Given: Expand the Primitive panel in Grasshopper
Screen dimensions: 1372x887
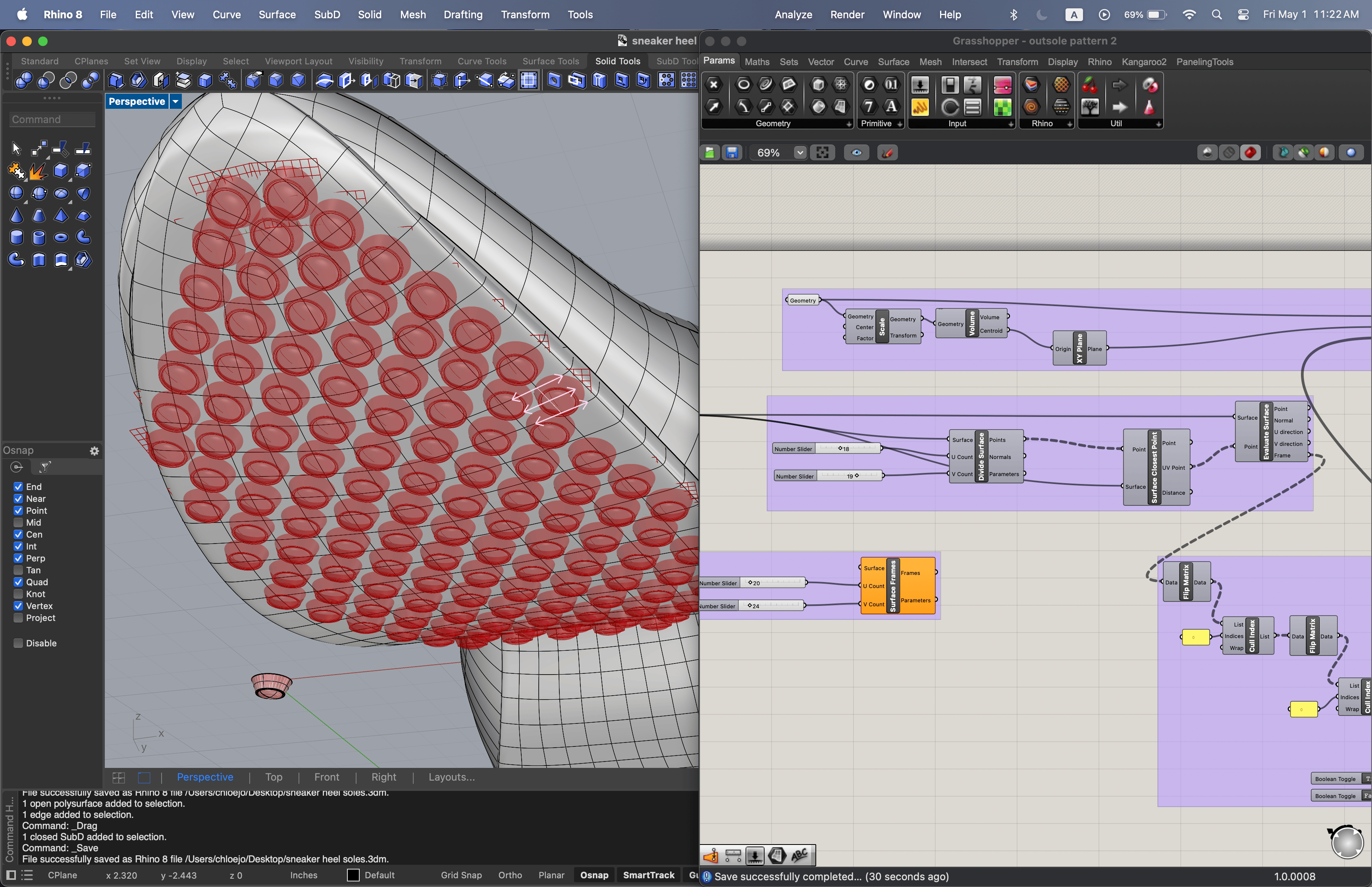Looking at the screenshot, I should point(899,124).
